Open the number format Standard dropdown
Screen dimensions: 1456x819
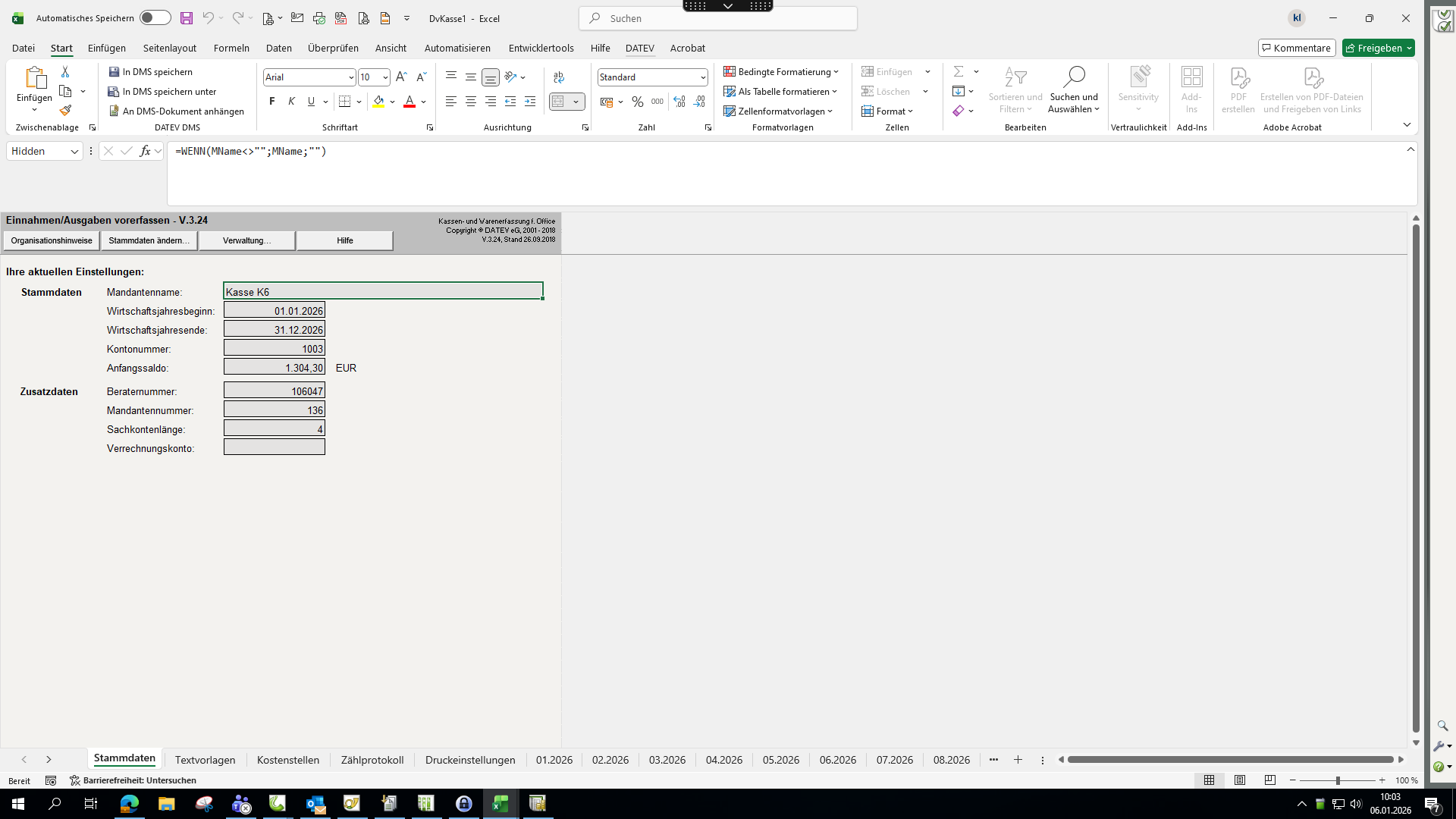coord(703,77)
